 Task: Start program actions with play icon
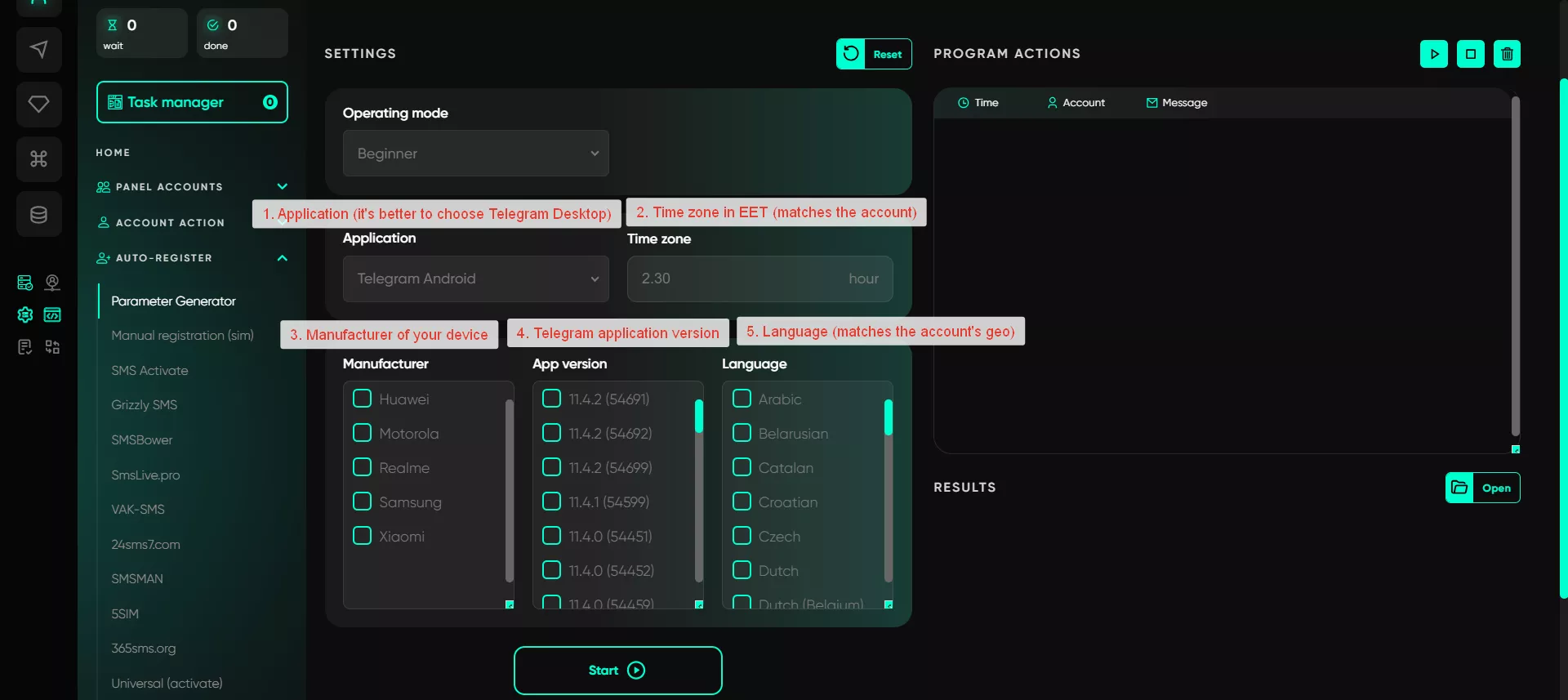[1434, 54]
